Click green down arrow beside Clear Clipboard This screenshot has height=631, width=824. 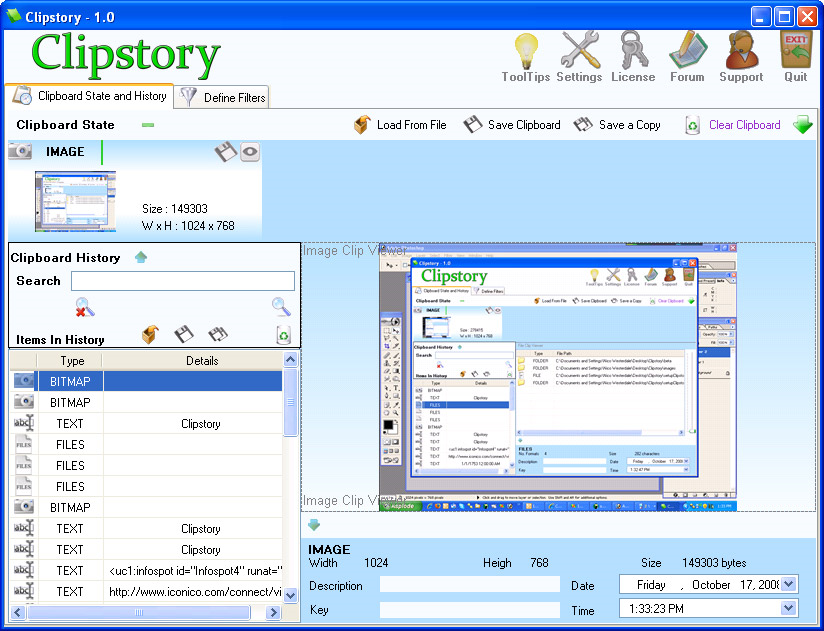(802, 125)
